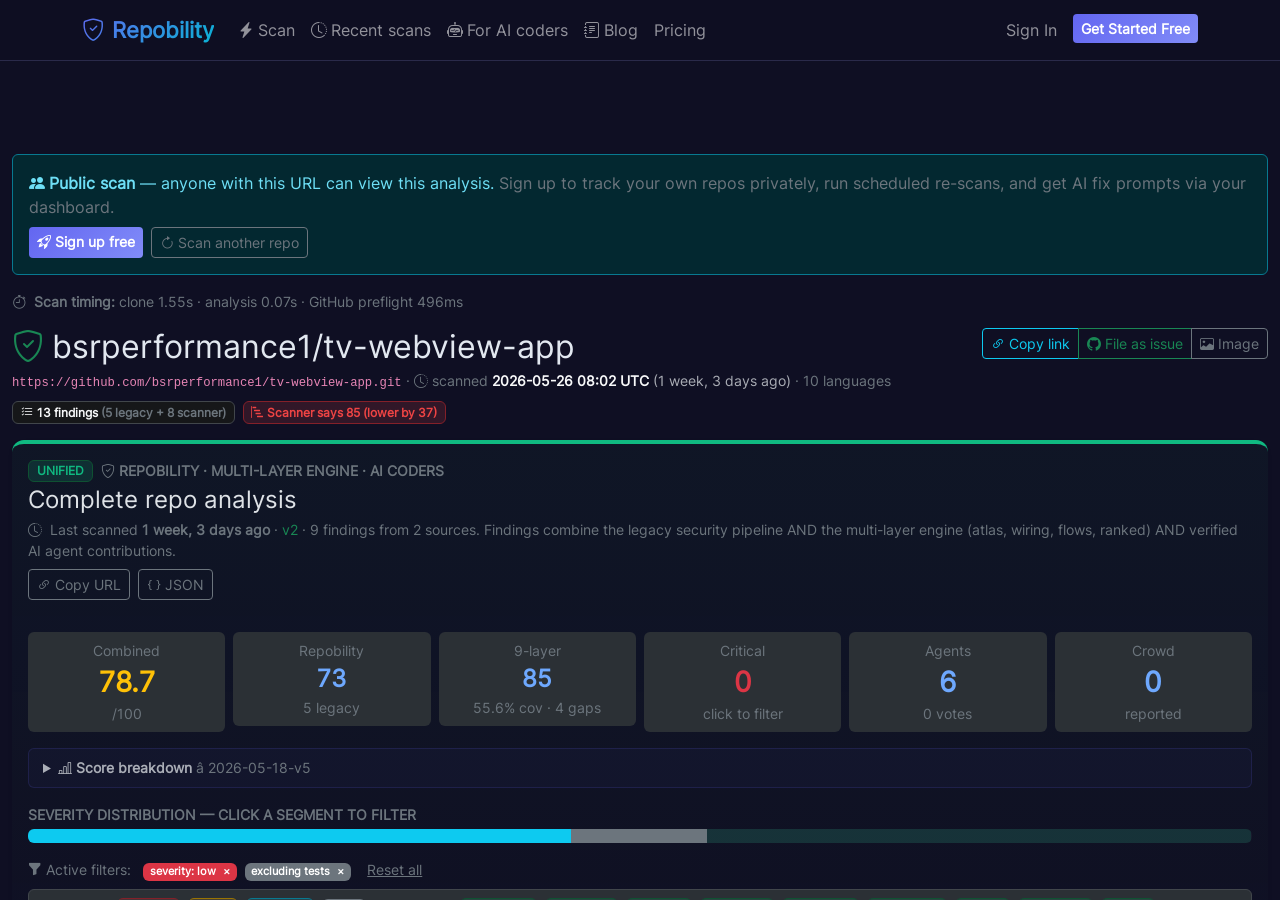Click Scanner says 85 badge

tap(344, 412)
